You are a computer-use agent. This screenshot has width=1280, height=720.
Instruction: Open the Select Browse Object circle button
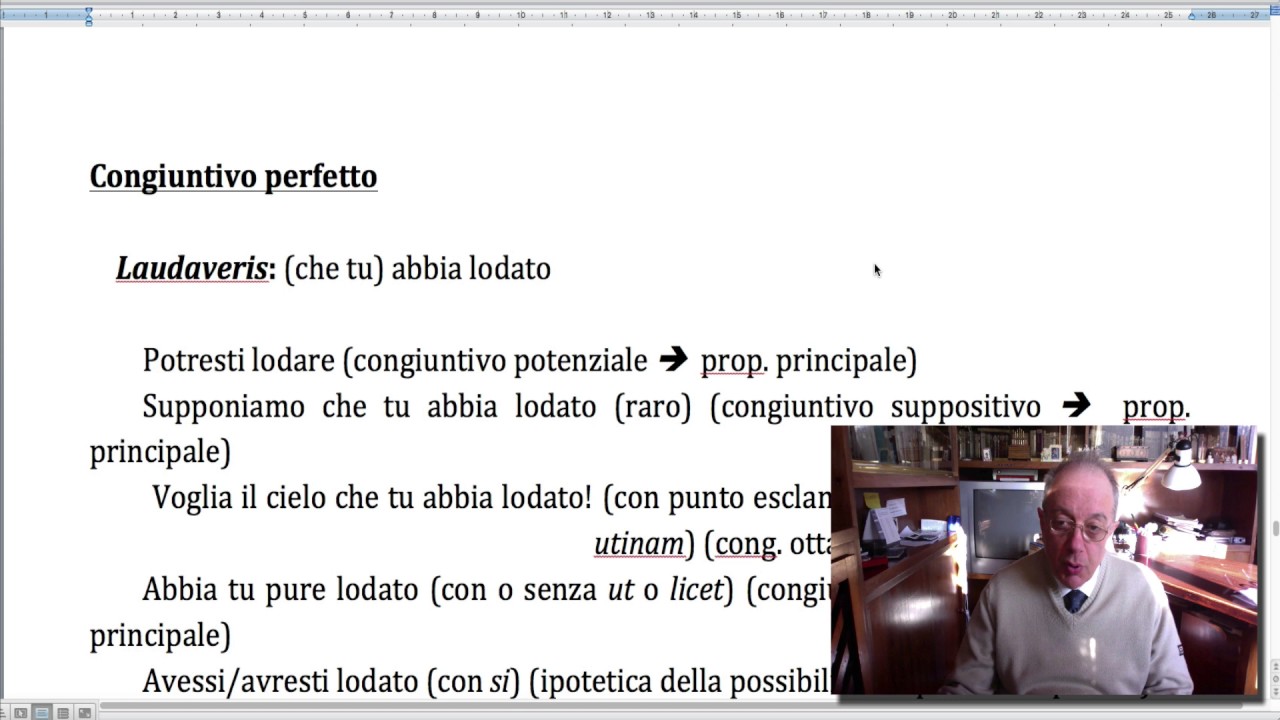point(1276,679)
